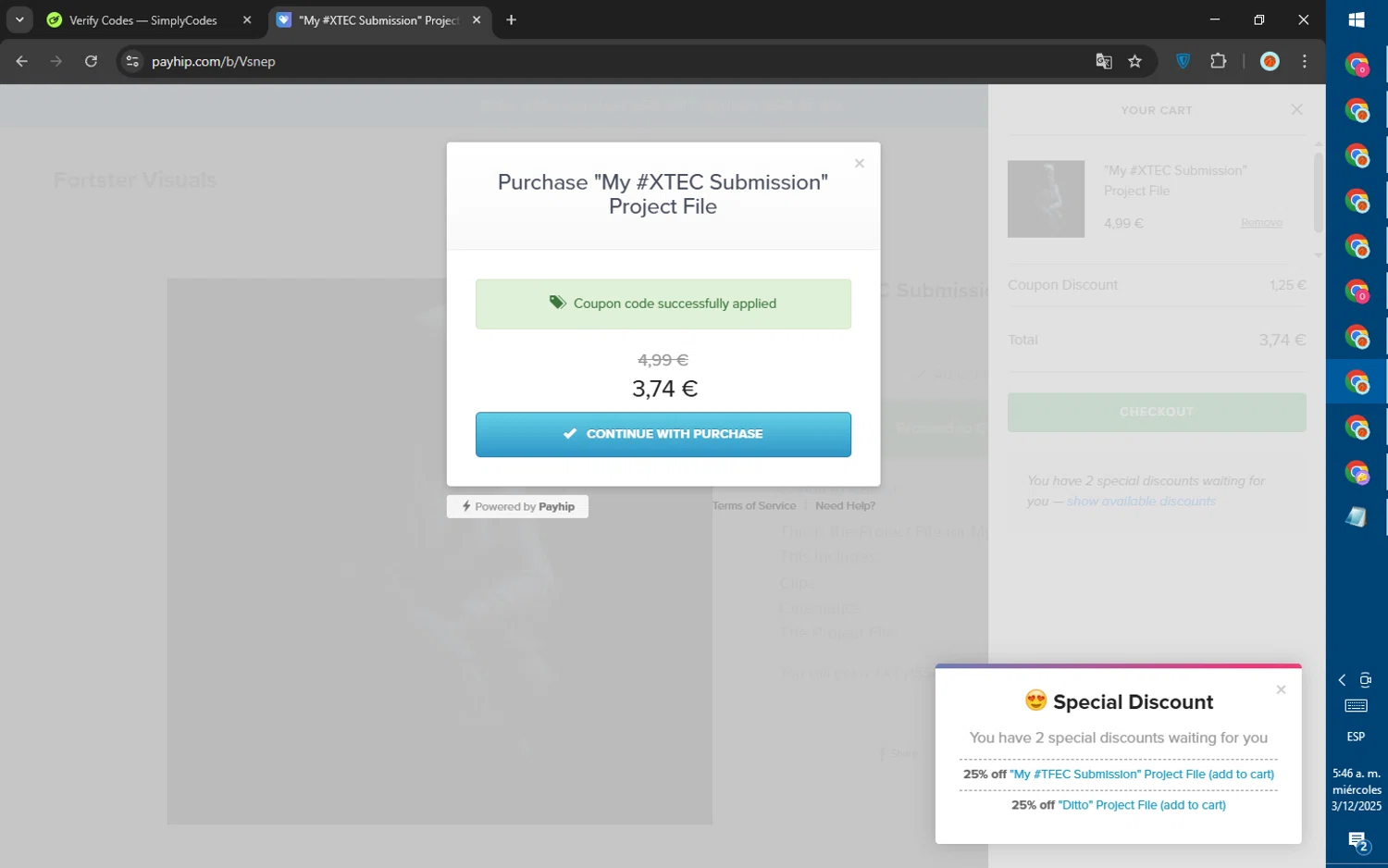Click show available discounts link
The image size is (1388, 868).
(x=1141, y=501)
